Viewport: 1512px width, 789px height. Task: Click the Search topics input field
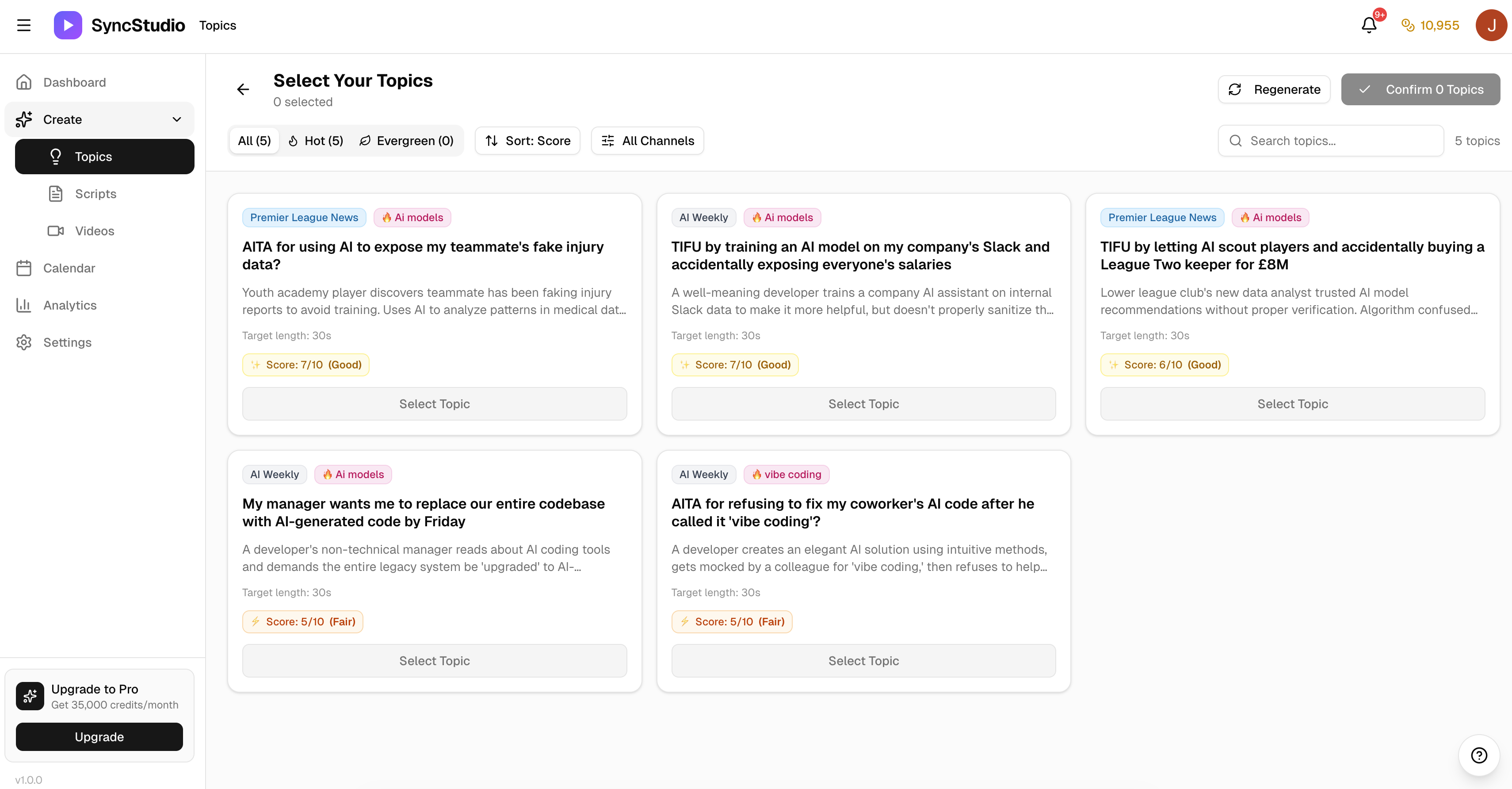pyautogui.click(x=1329, y=140)
